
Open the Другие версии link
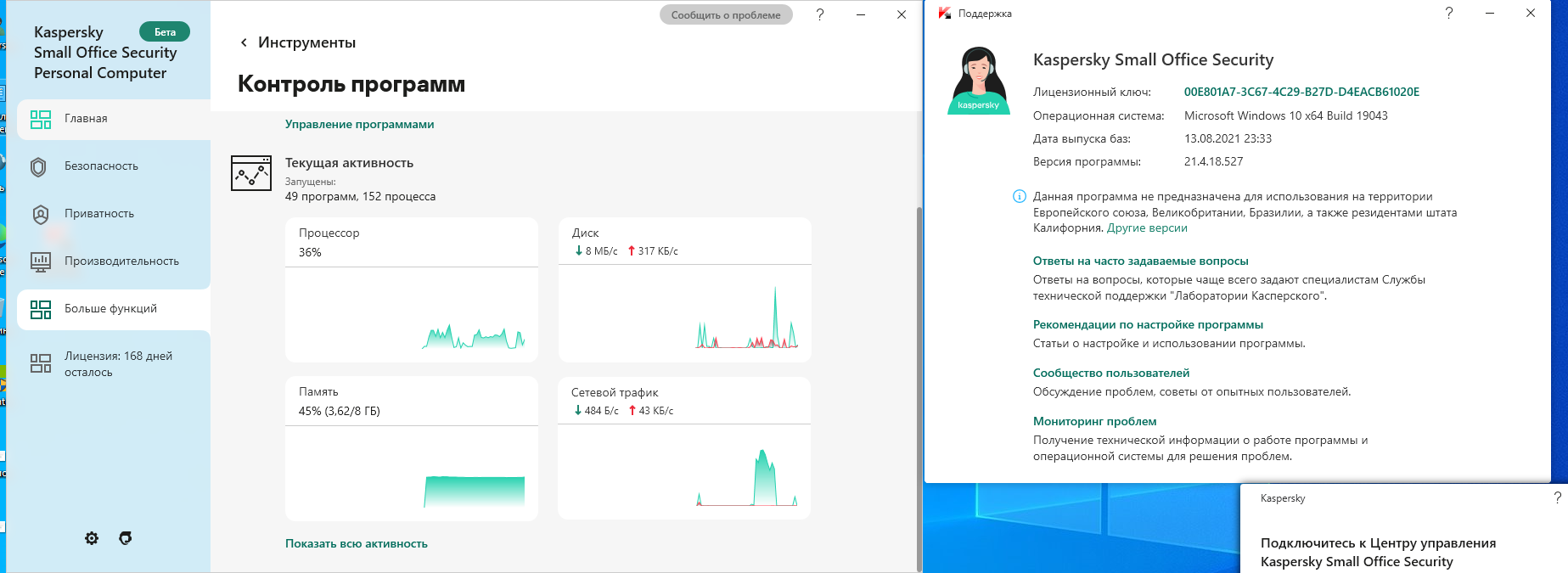tap(1147, 228)
